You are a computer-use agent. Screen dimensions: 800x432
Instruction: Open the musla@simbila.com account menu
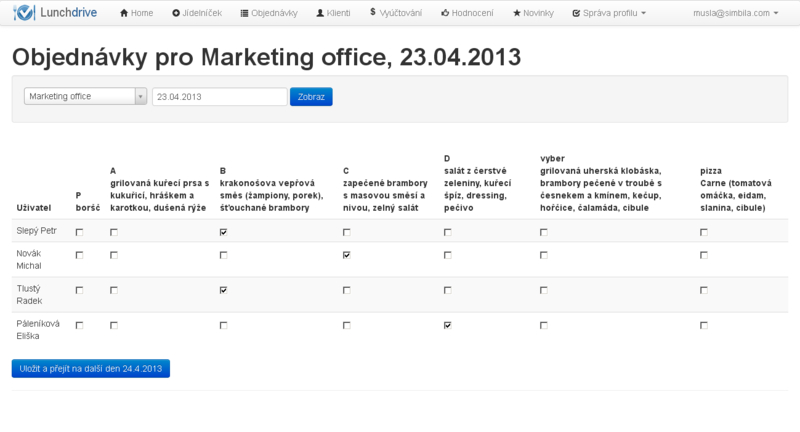click(x=735, y=13)
